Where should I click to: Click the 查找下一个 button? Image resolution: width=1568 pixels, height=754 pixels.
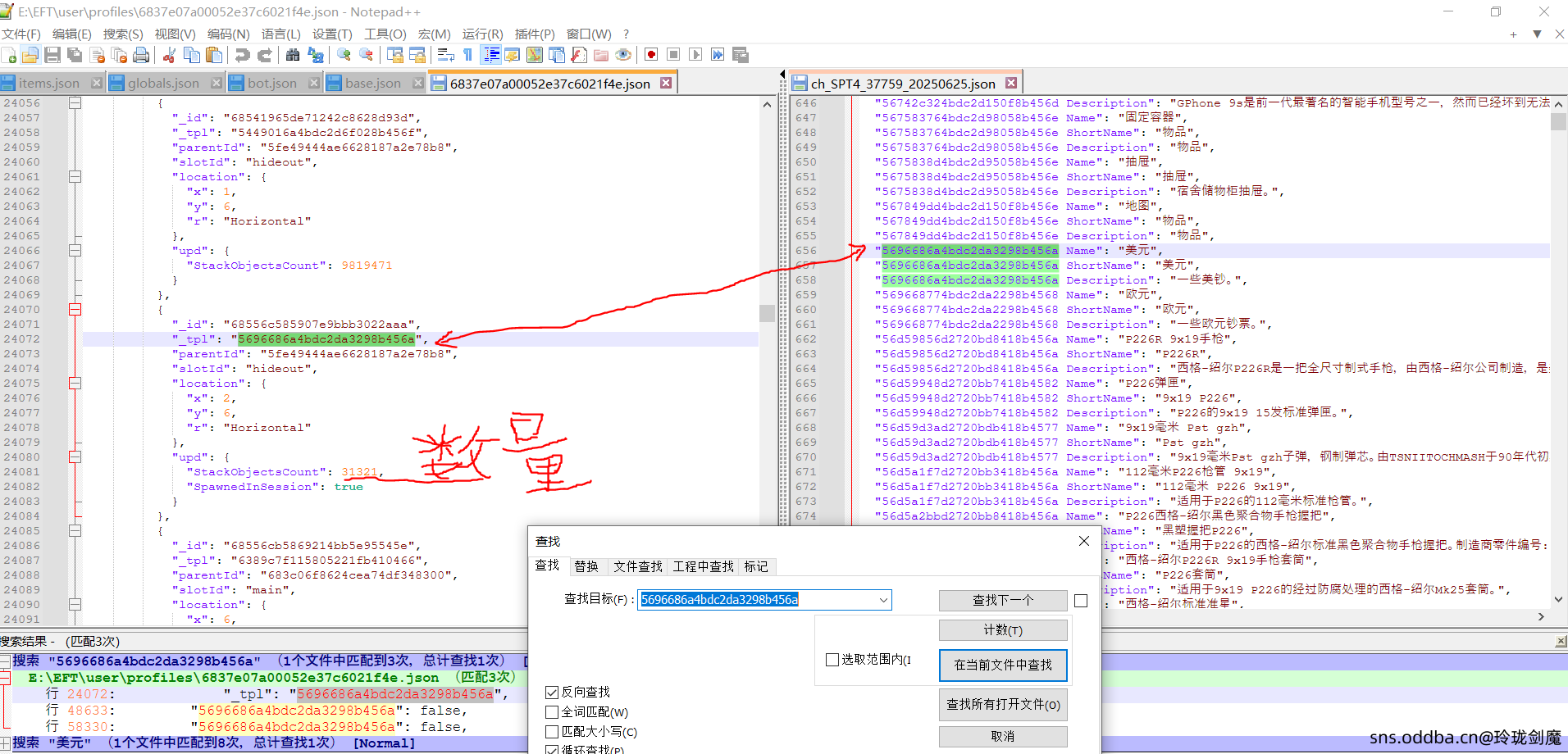[x=1003, y=601]
